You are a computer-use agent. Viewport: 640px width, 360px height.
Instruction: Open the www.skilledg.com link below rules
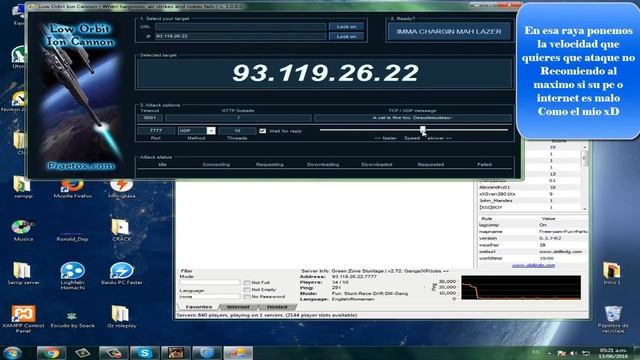pos(533,265)
